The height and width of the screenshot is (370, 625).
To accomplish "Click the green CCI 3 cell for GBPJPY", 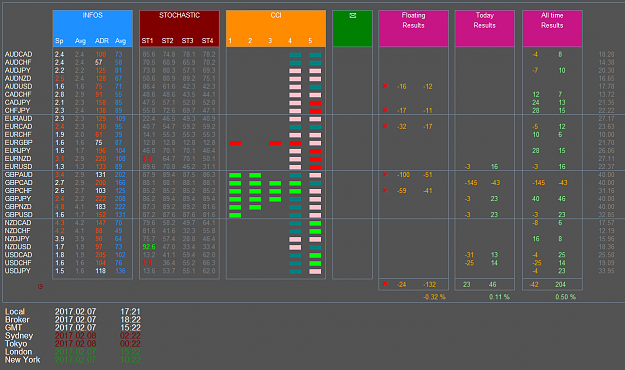I will point(275,199).
